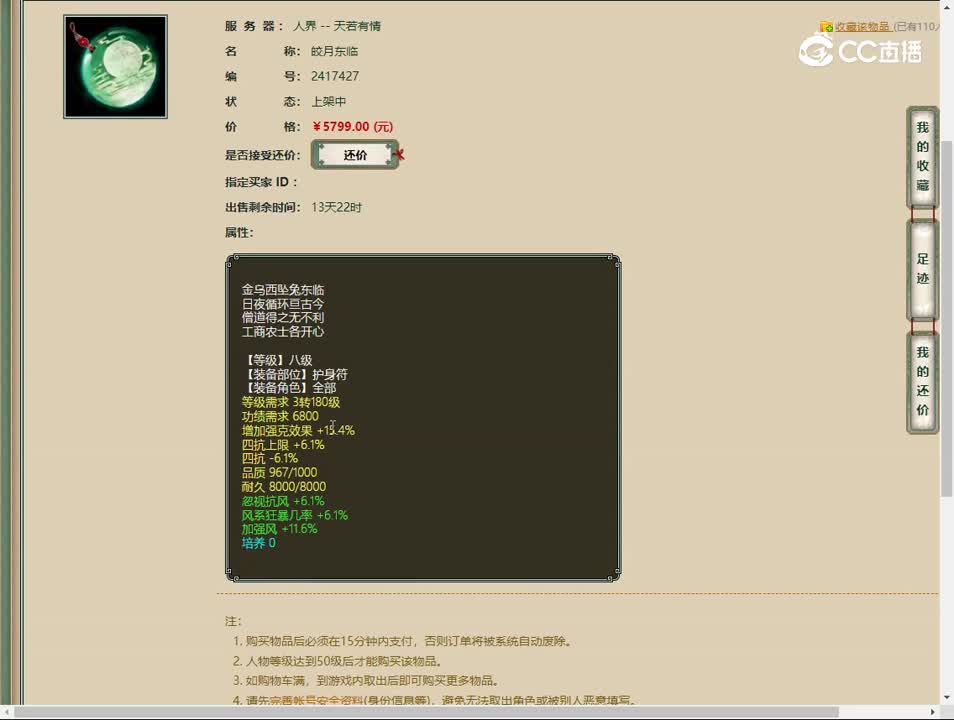Click the 还价 bargain button
Viewport: 954px width, 720px height.
coord(355,154)
